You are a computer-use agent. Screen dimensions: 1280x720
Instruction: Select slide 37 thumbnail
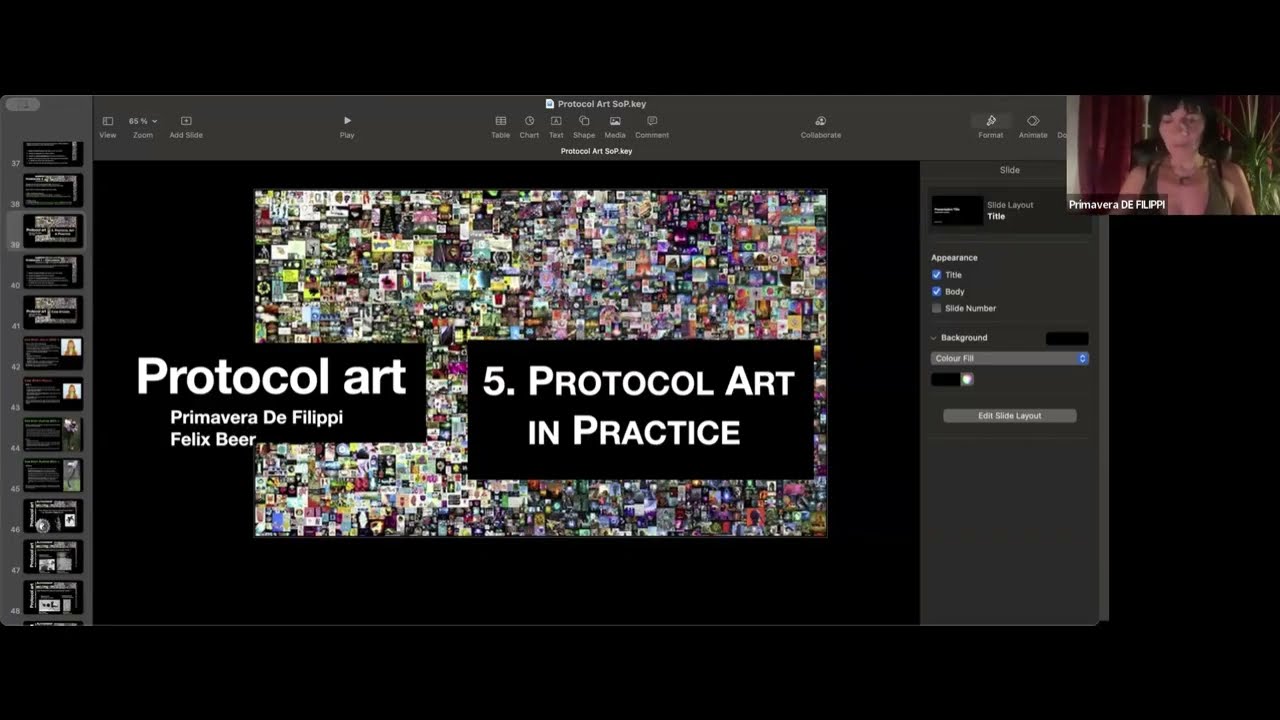(x=53, y=153)
